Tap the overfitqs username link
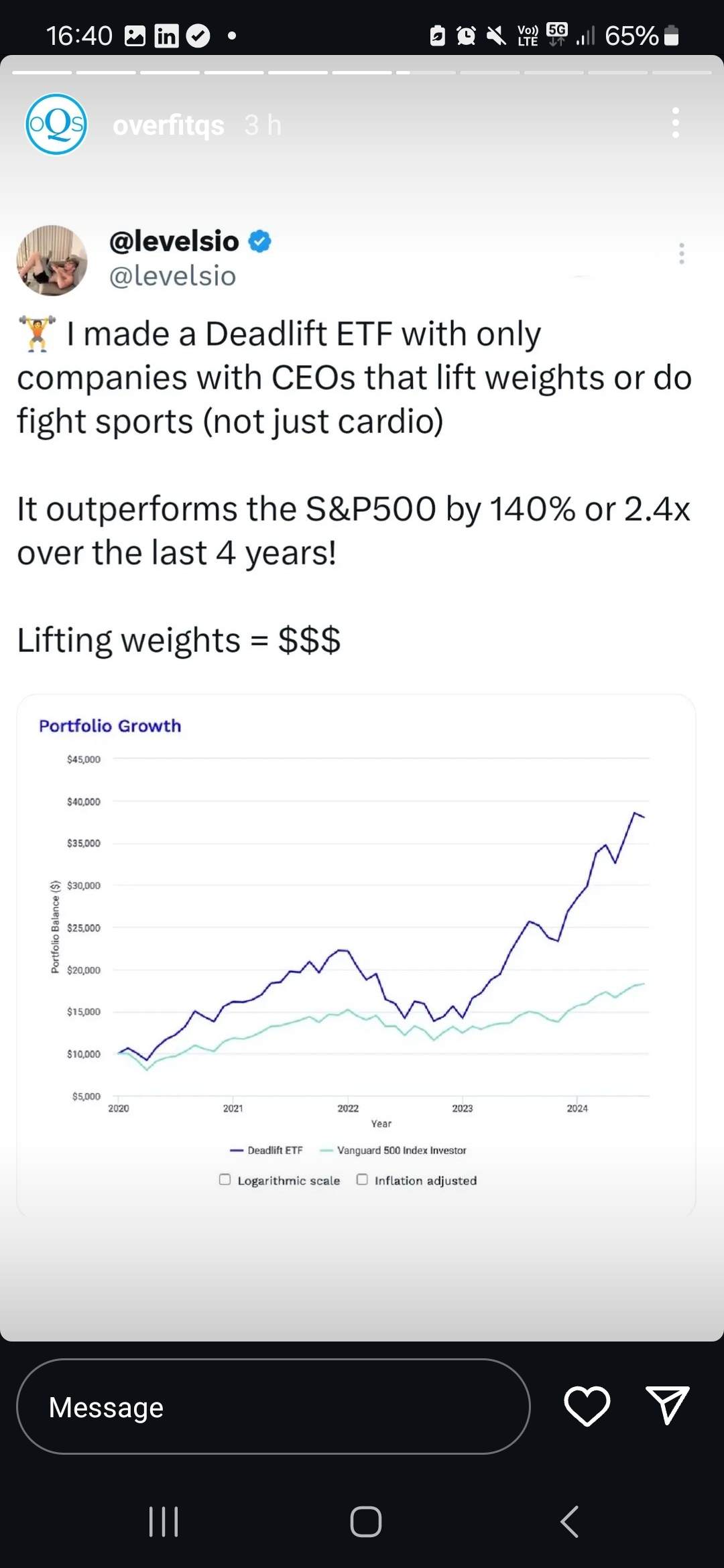724x1568 pixels. tap(168, 125)
